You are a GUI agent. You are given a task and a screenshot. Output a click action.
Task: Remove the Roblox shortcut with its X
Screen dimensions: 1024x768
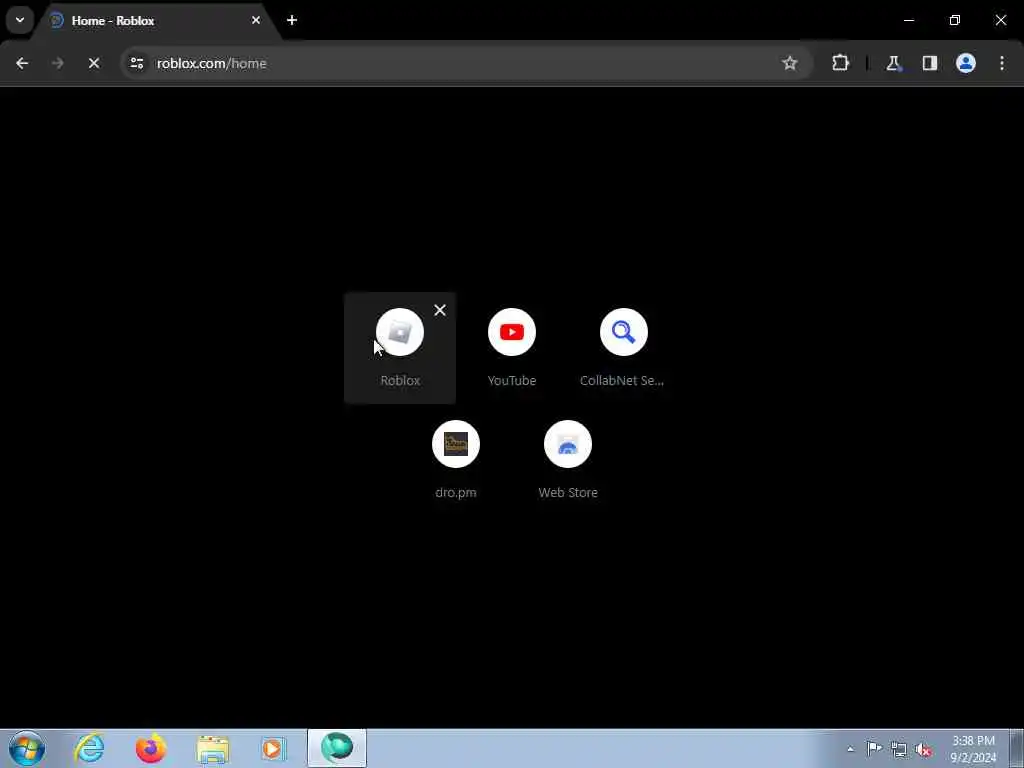[x=440, y=310]
